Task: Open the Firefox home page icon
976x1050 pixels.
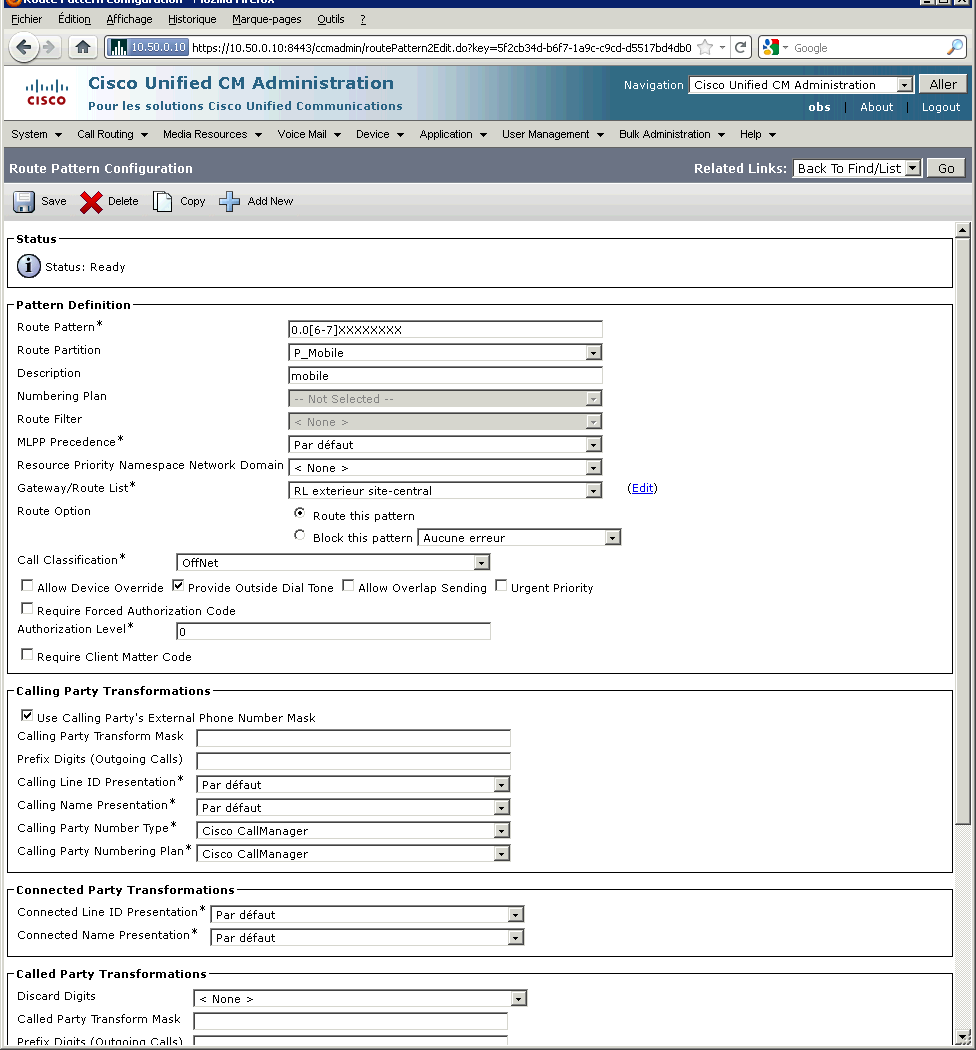Action: (82, 47)
